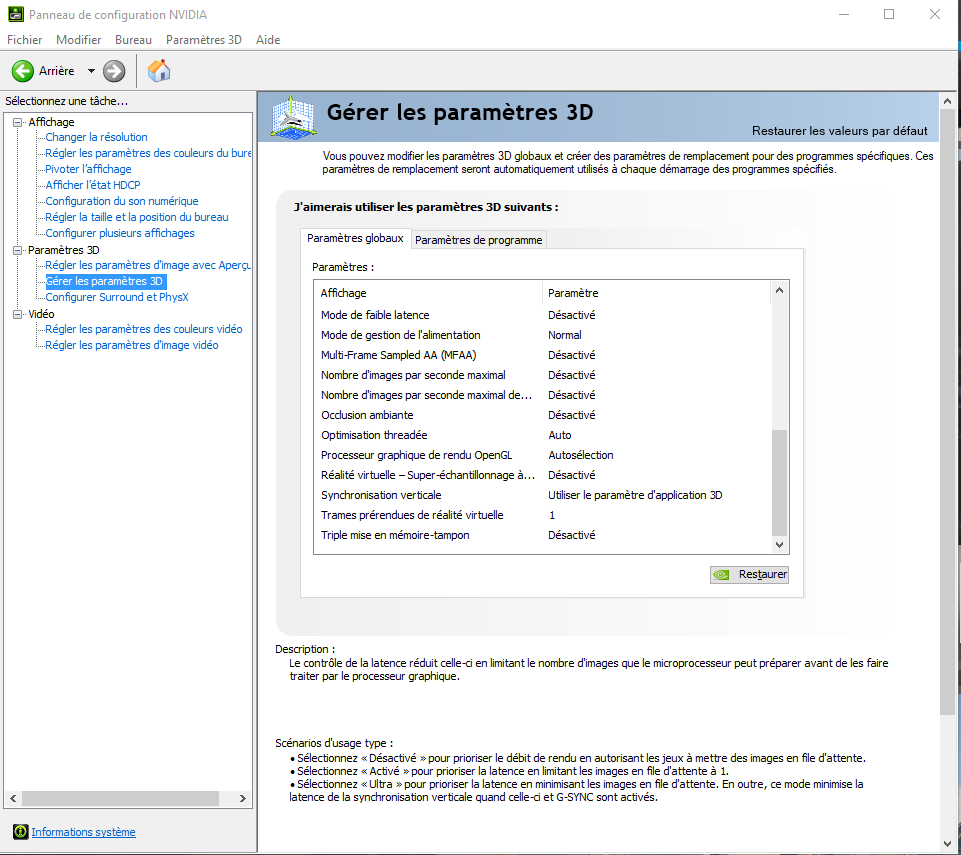Click the green Arrière back arrow icon
The width and height of the screenshot is (961, 855).
click(x=23, y=71)
